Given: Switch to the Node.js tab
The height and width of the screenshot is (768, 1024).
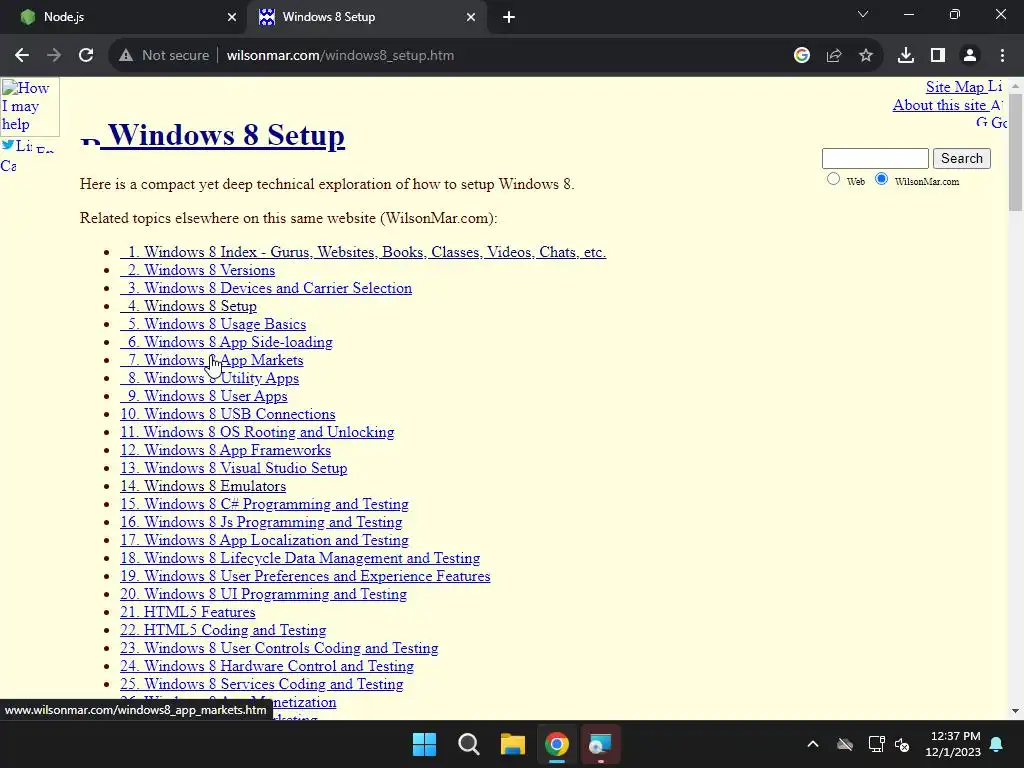Looking at the screenshot, I should point(123,17).
